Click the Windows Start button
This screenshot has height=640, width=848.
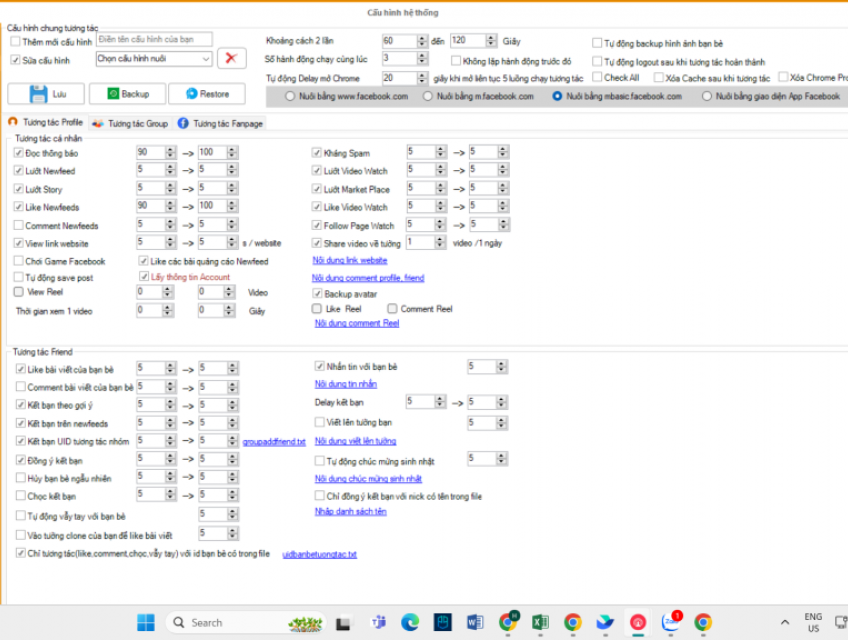(146, 622)
